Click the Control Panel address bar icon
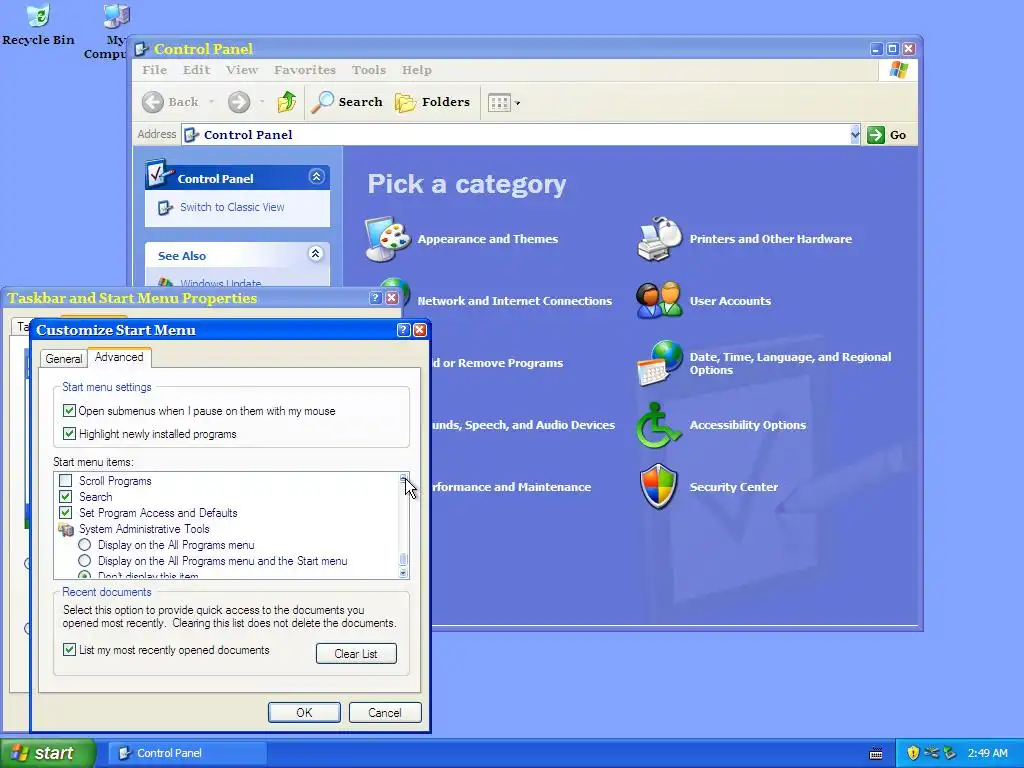Screen dimensions: 1024x768 (191, 135)
